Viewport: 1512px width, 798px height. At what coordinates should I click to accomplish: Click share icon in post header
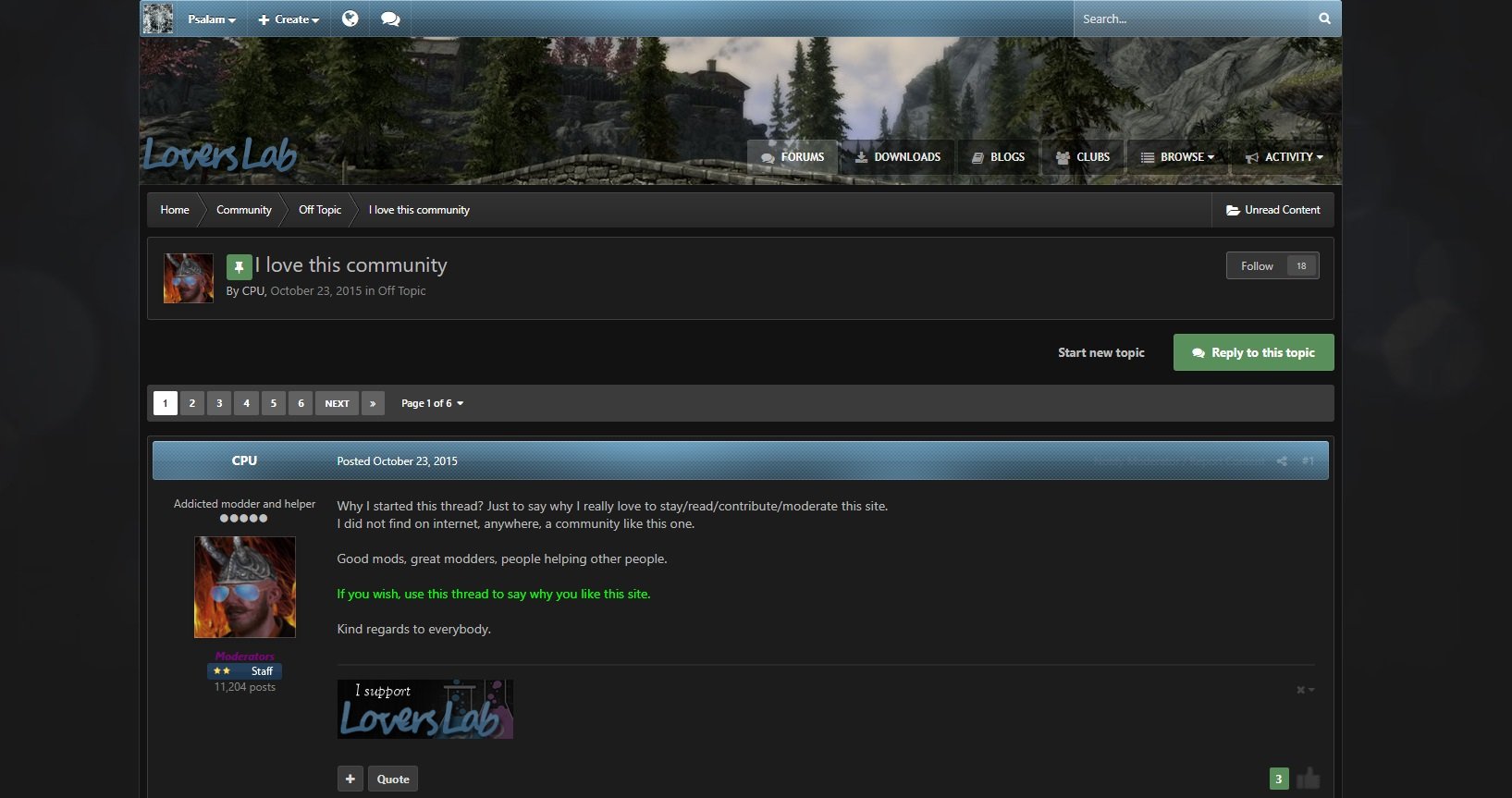[1282, 460]
